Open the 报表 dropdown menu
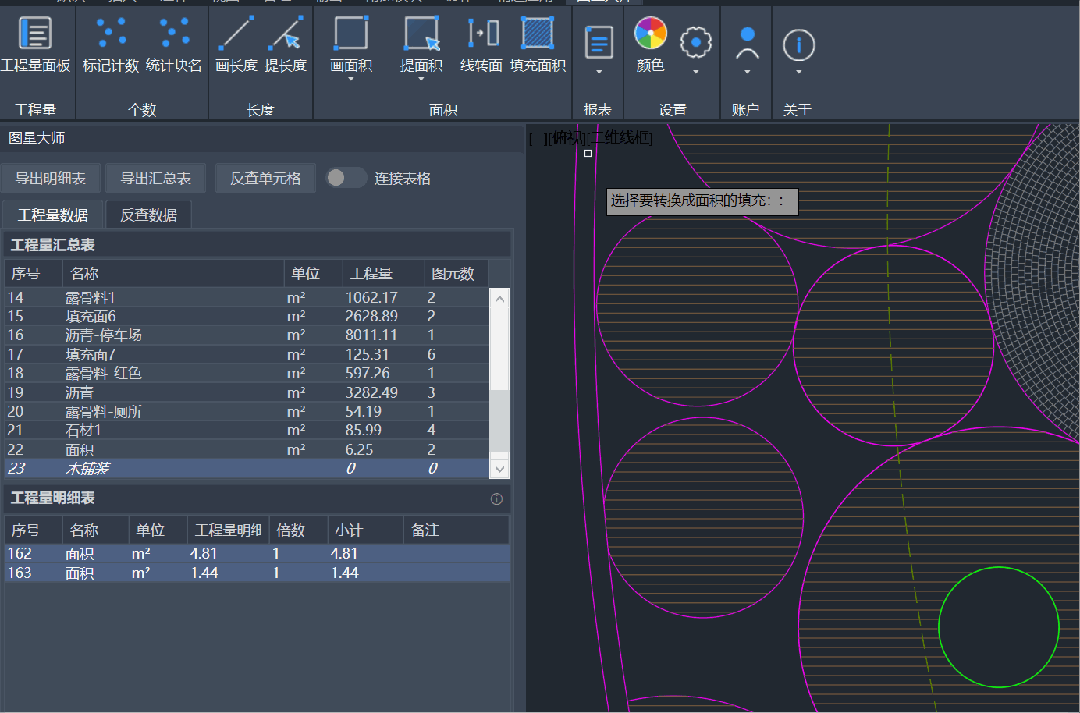Image resolution: width=1080 pixels, height=713 pixels. click(x=599, y=50)
